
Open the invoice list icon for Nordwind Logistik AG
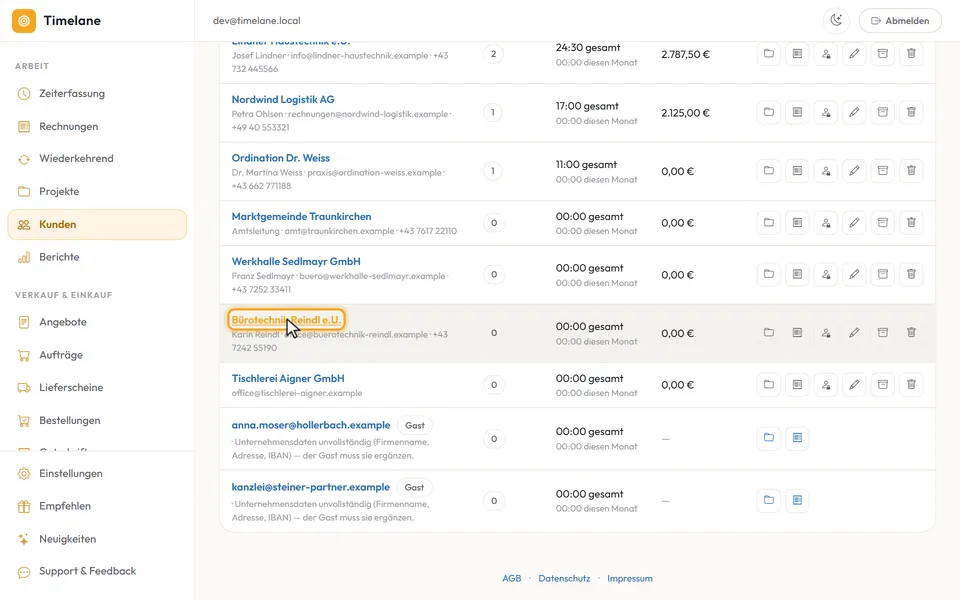[x=797, y=112]
